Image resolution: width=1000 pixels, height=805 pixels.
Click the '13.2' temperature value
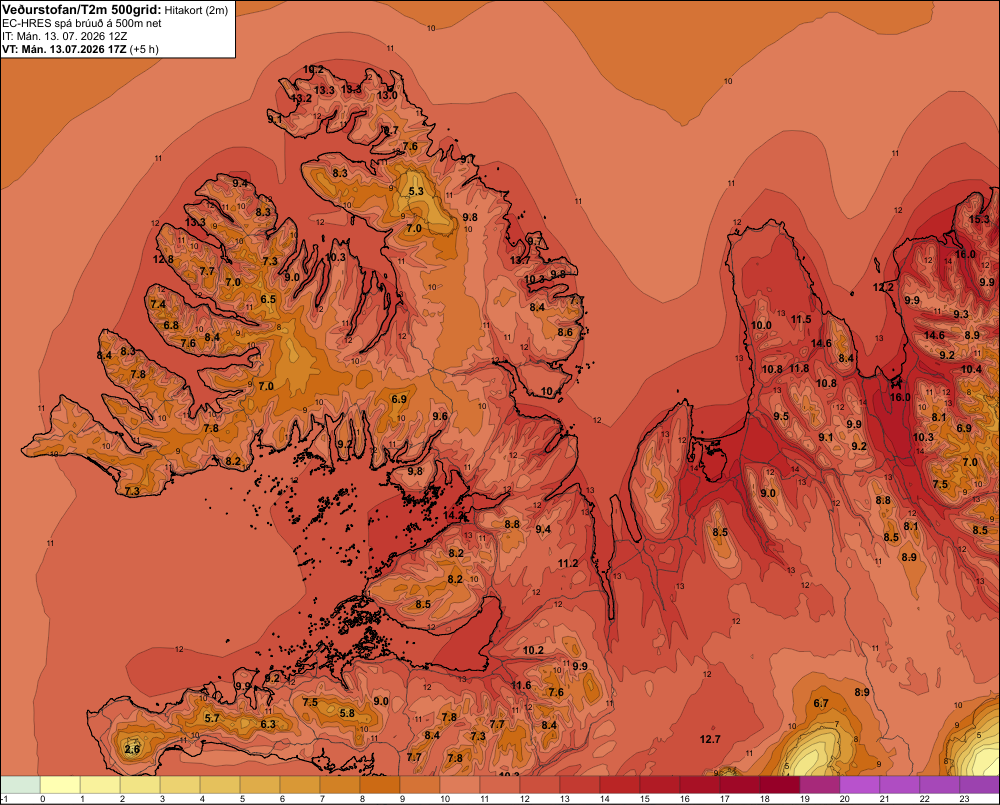301,98
